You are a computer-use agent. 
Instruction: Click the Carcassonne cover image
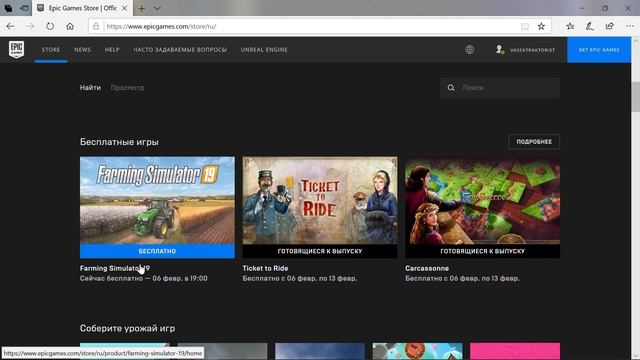tap(482, 200)
